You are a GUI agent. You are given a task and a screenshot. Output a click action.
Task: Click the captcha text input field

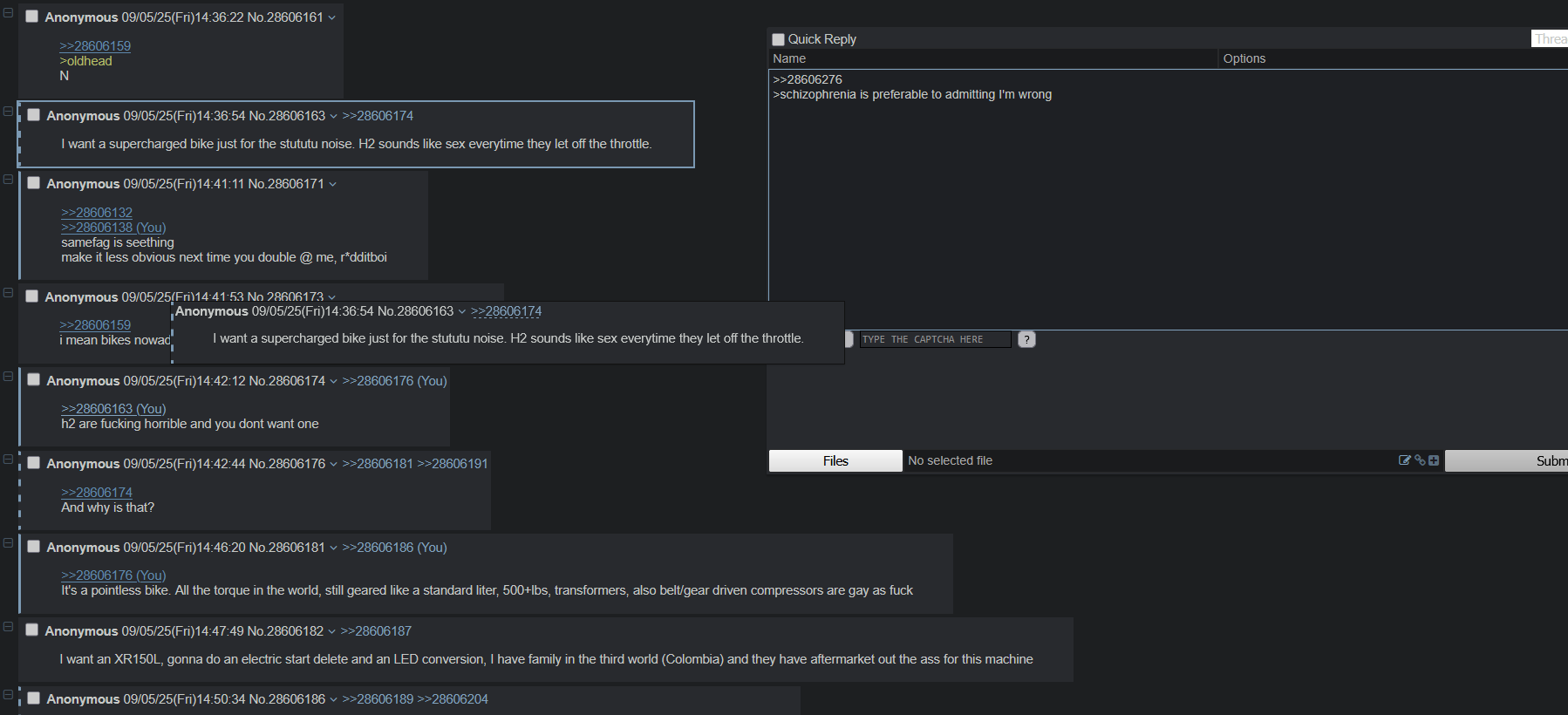935,339
